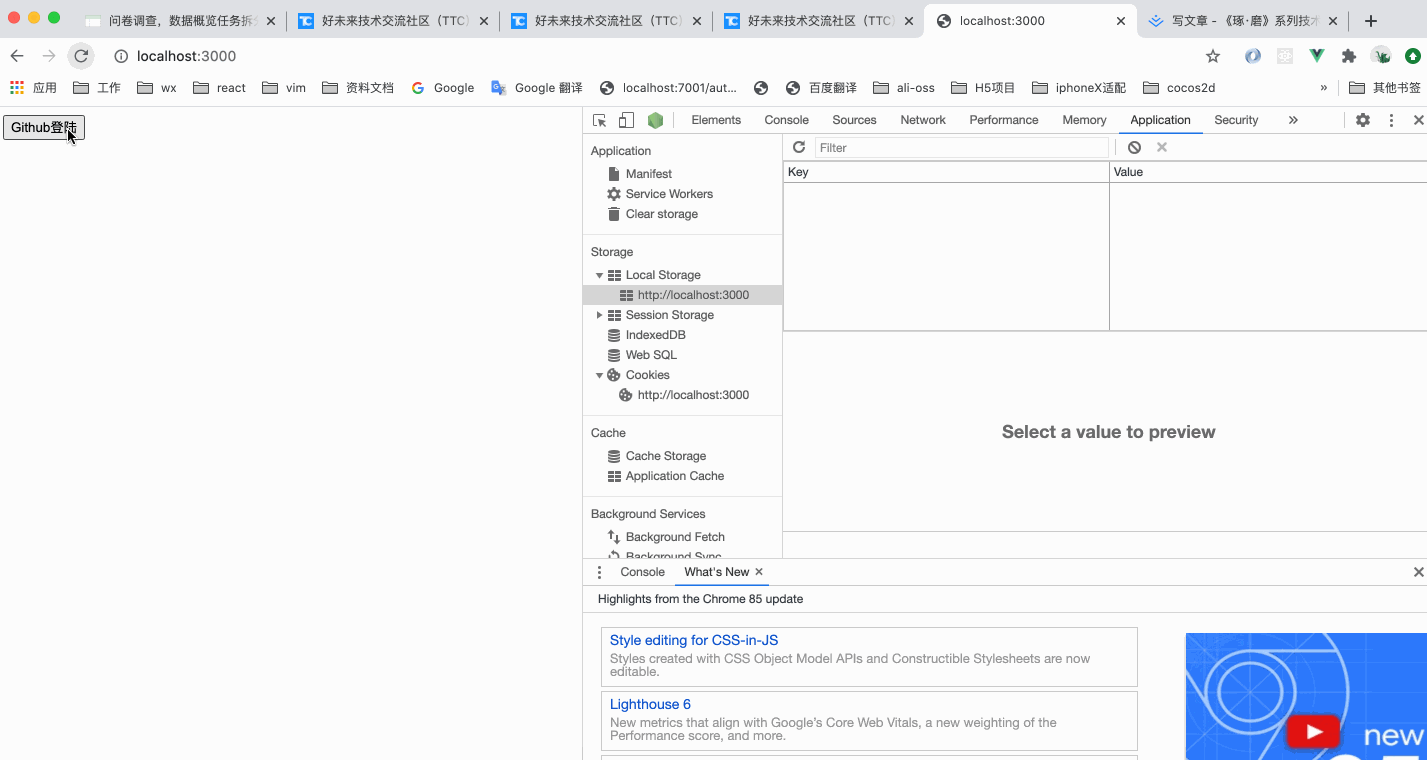Open the DevTools three-dot customize menu

[1391, 119]
